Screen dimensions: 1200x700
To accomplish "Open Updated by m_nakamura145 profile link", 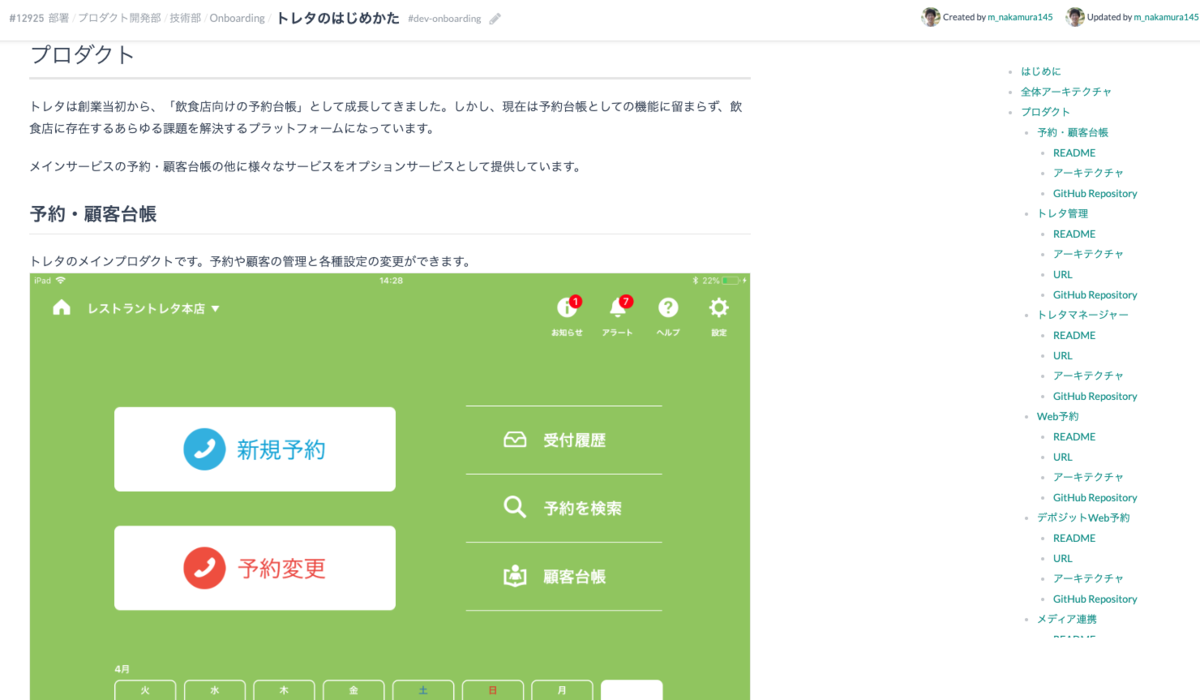I will point(1166,18).
